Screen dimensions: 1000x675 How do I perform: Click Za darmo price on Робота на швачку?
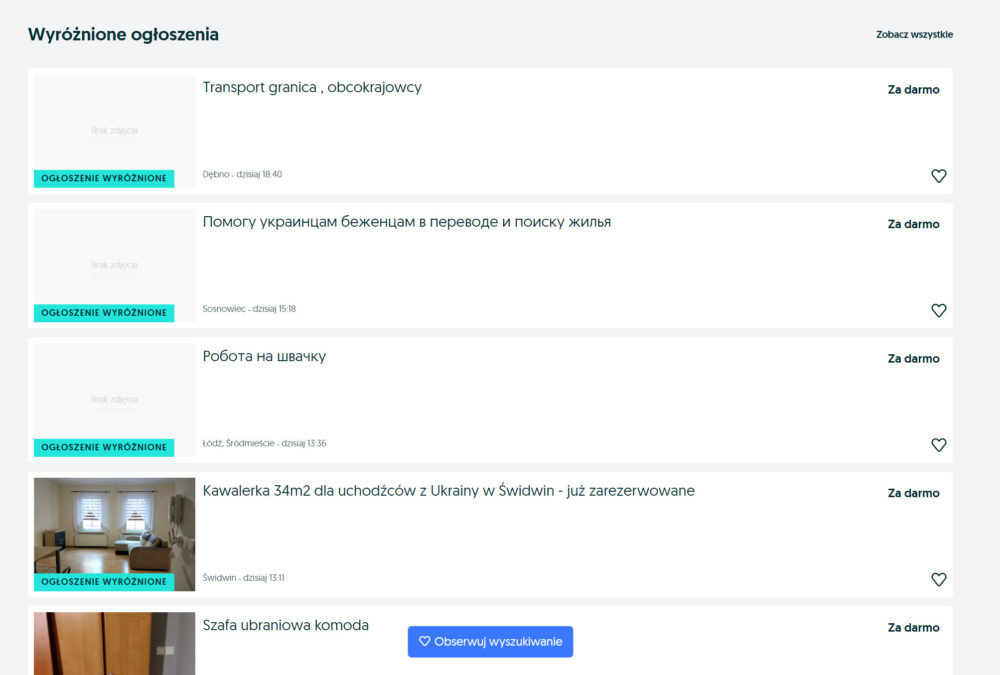[913, 359]
